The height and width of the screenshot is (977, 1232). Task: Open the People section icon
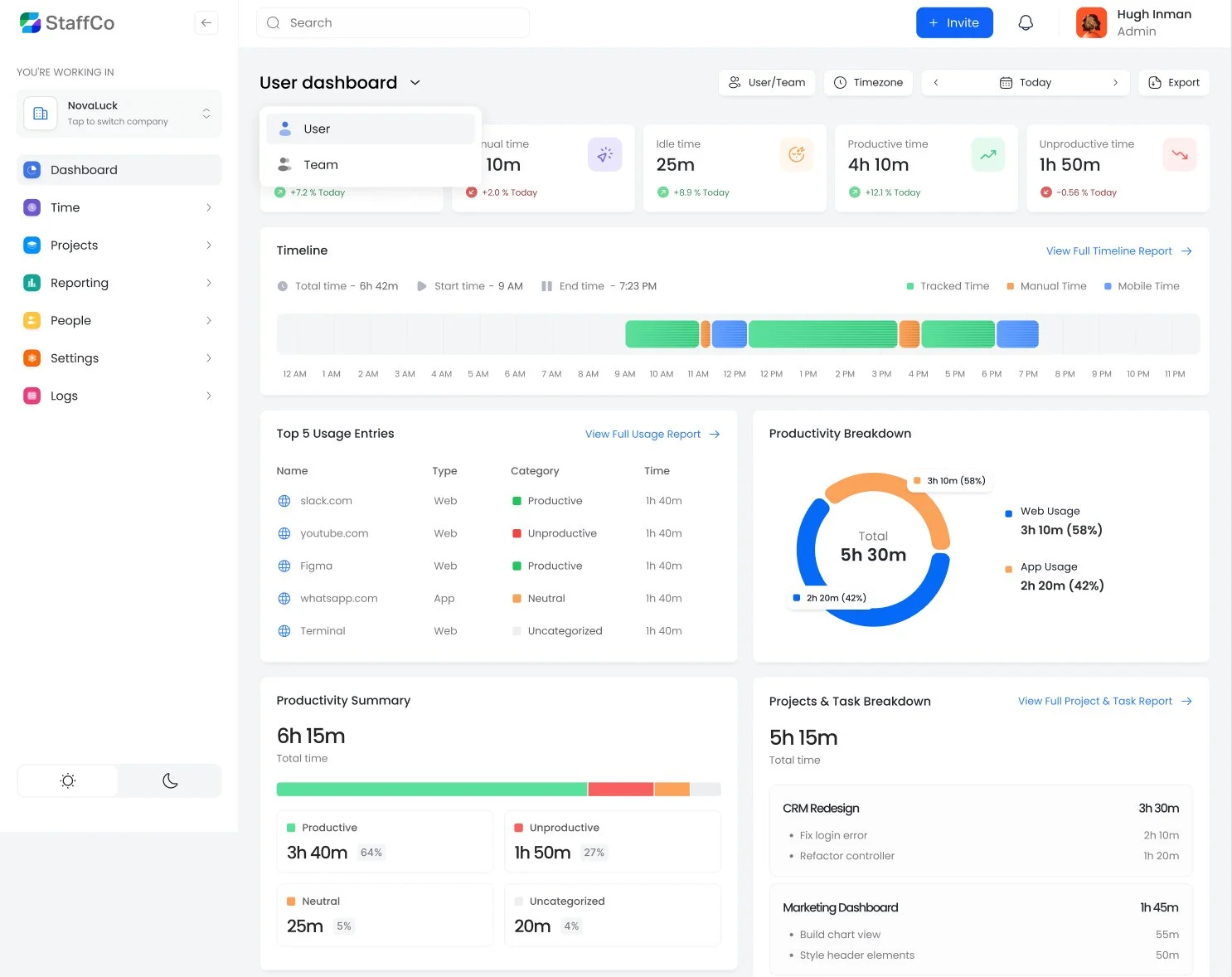pyautogui.click(x=32, y=320)
